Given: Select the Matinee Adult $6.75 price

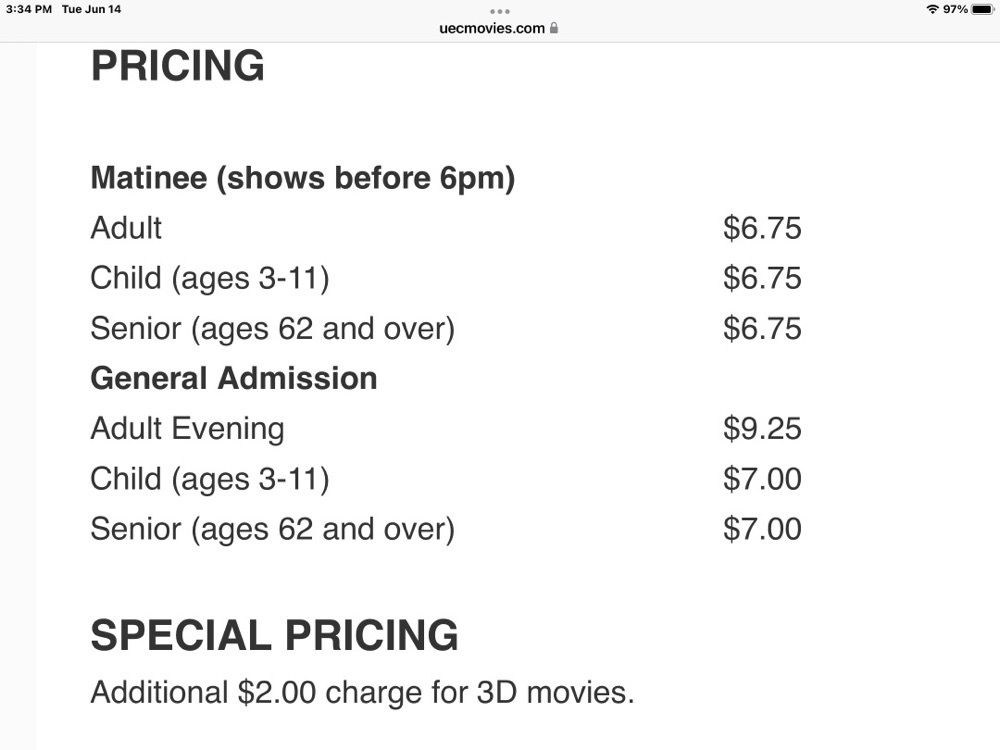Looking at the screenshot, I should [762, 228].
